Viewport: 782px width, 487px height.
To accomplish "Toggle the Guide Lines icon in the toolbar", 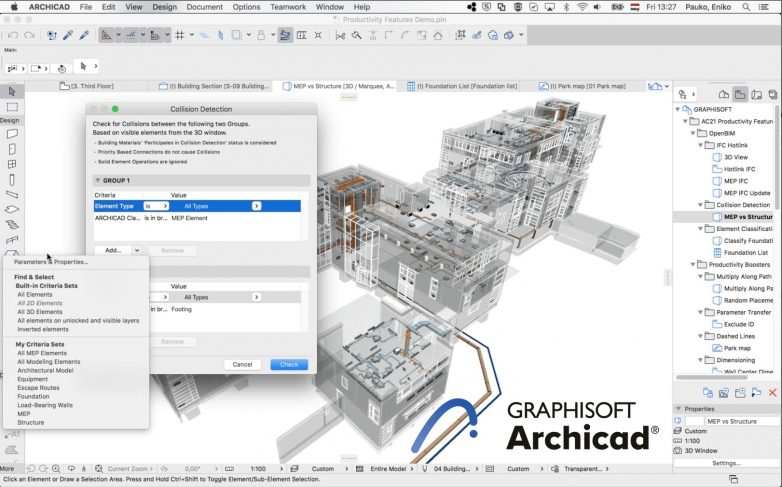I will [106, 35].
